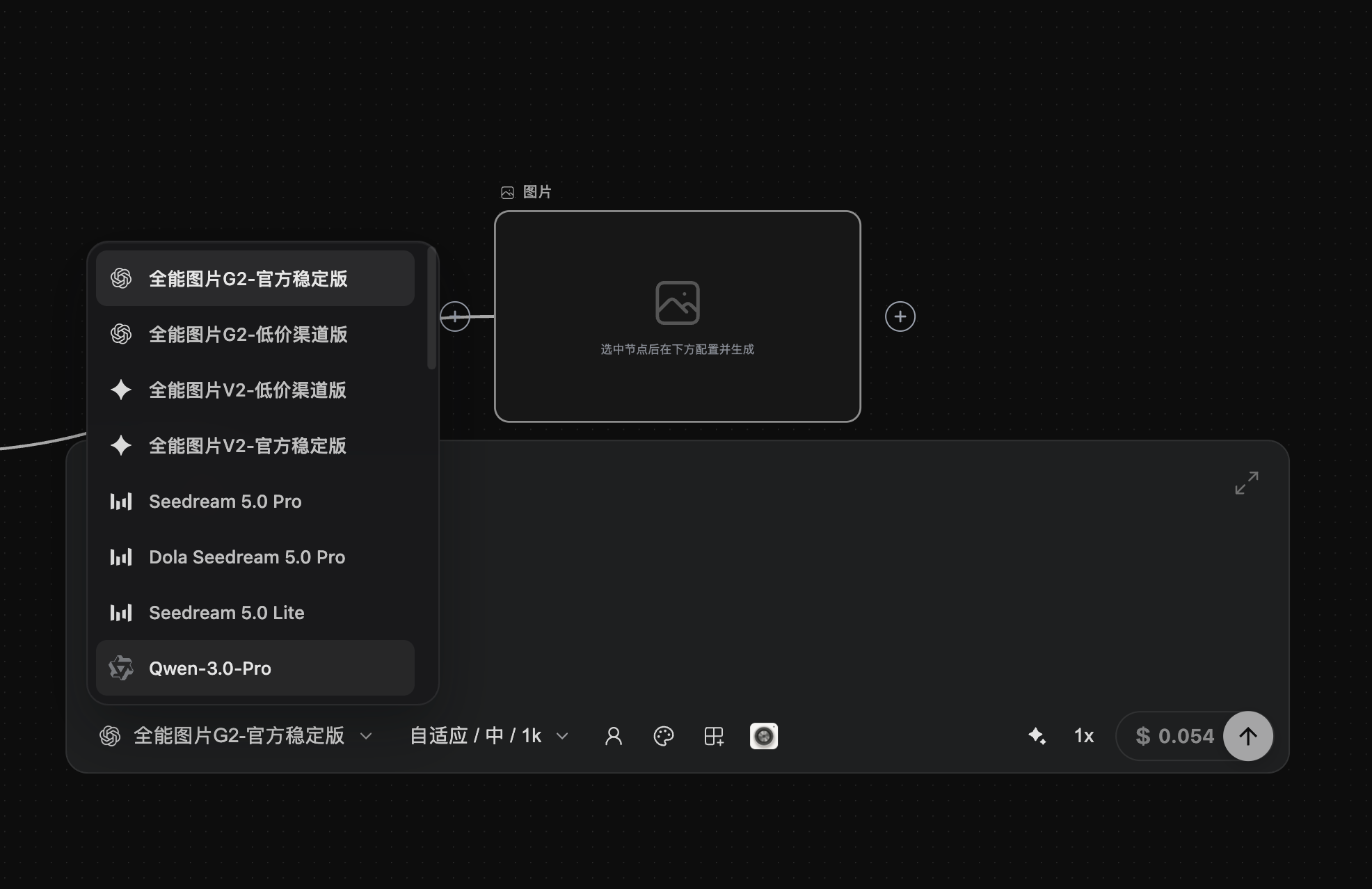Submit generation with the up-arrow button

click(1248, 736)
